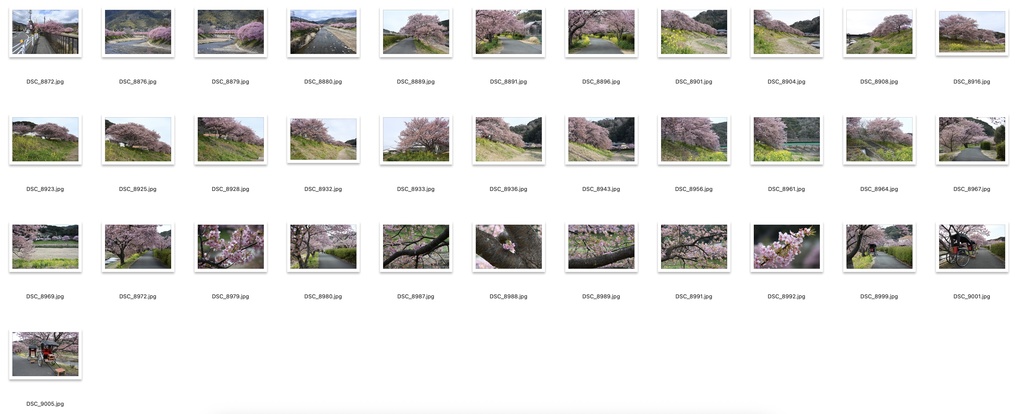Open thumbnail of DSC_8879.jpg
Screen dimensions: 1024x414
point(231,32)
